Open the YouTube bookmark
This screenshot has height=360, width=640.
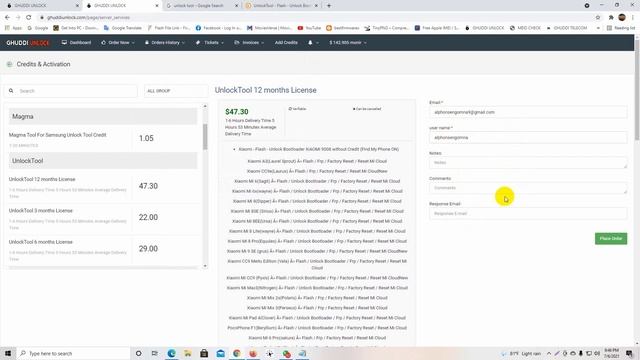coord(309,28)
